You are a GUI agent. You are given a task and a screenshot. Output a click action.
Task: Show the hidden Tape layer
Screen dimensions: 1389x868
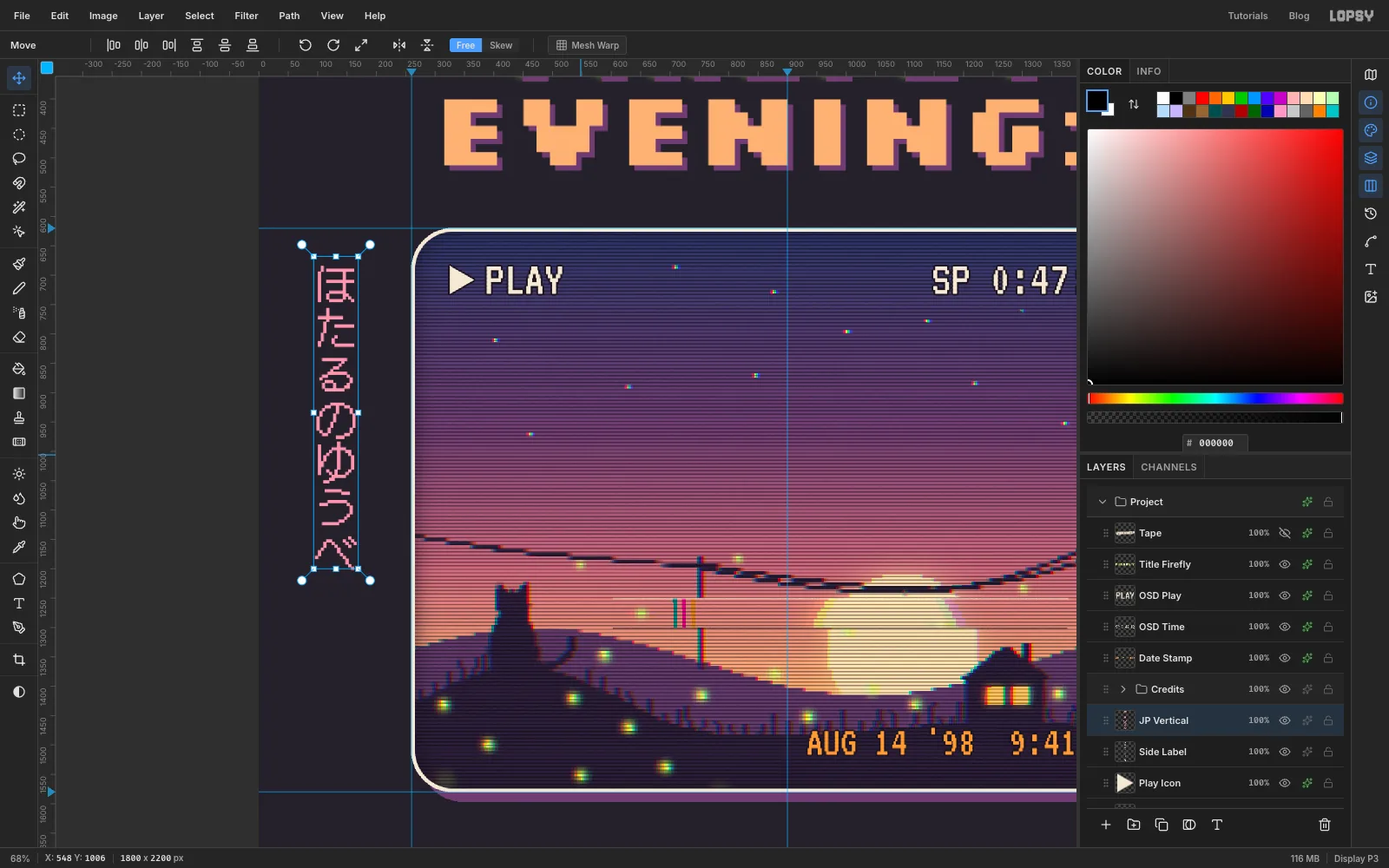pyautogui.click(x=1285, y=533)
